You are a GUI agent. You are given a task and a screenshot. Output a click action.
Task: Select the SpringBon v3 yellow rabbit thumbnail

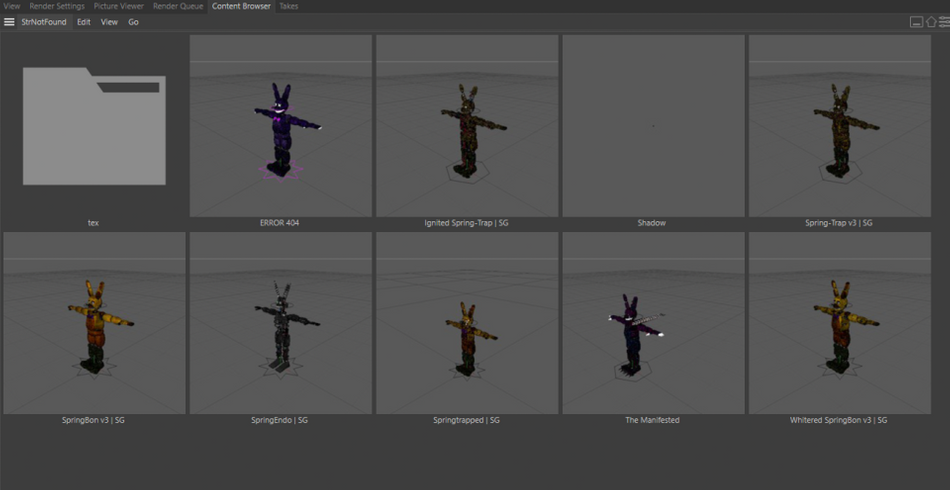point(95,323)
